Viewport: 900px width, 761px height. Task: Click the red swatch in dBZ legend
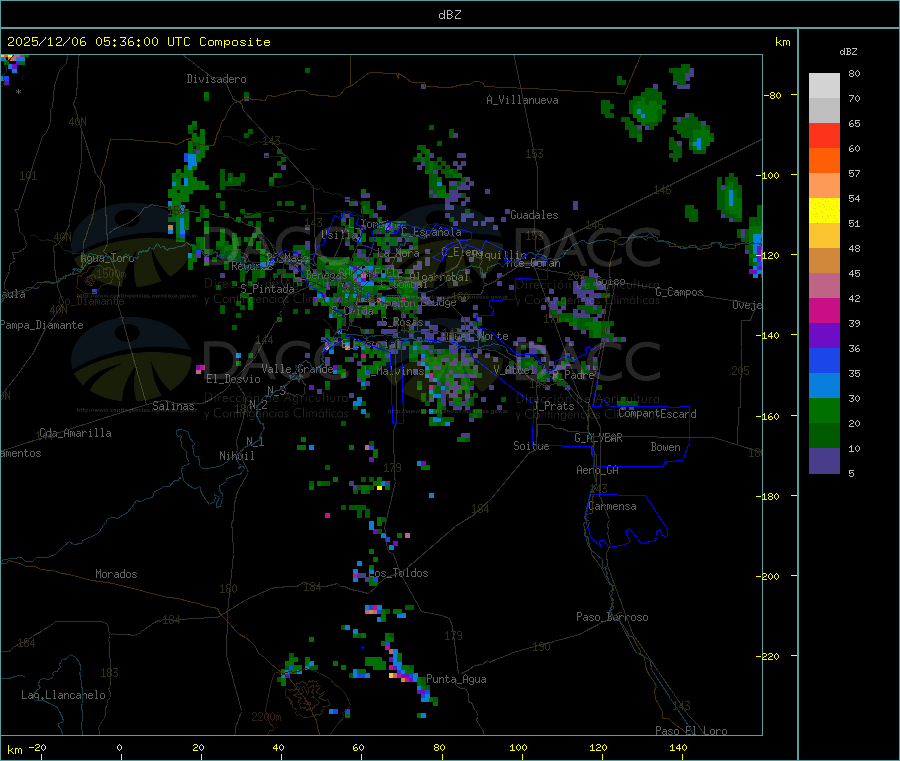coord(824,135)
